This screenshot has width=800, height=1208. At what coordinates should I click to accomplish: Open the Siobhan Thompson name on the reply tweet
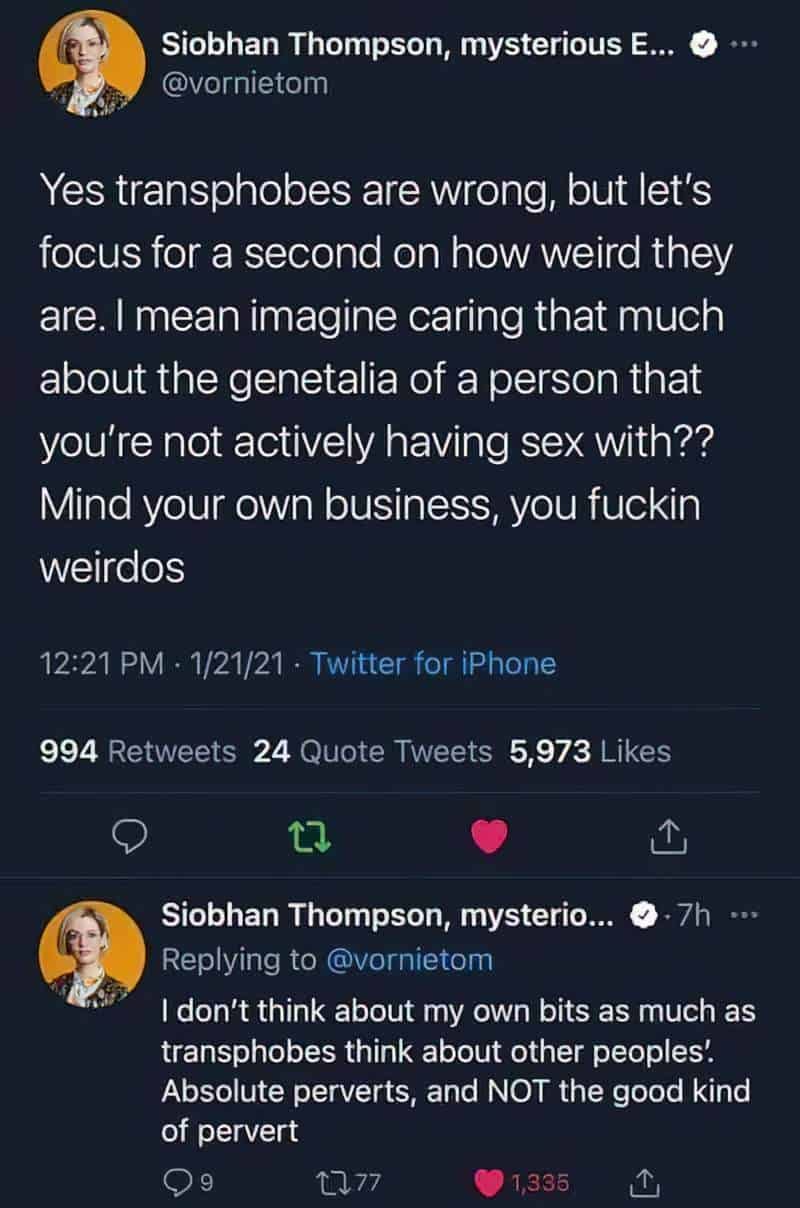(x=391, y=916)
